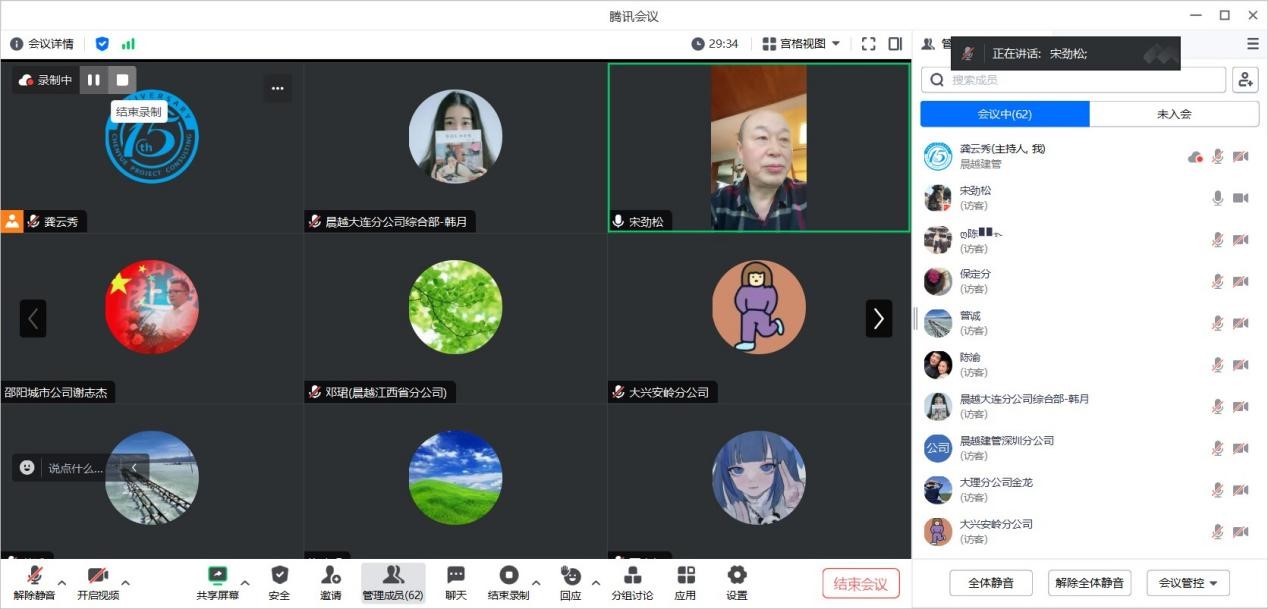
Task: Pause the recording in progress
Action: tap(94, 80)
